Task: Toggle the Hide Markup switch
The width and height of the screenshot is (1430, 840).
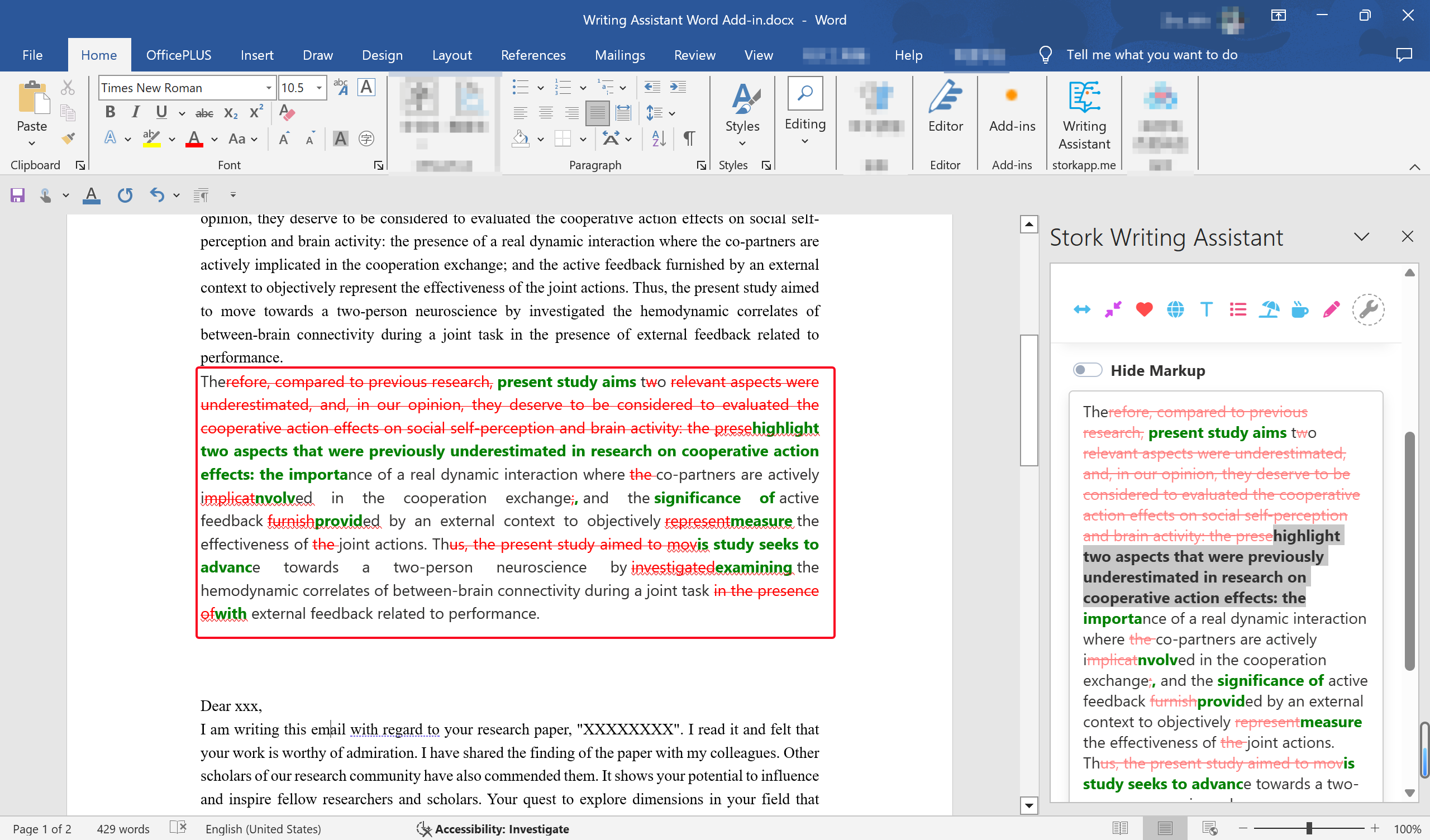Action: [x=1087, y=370]
